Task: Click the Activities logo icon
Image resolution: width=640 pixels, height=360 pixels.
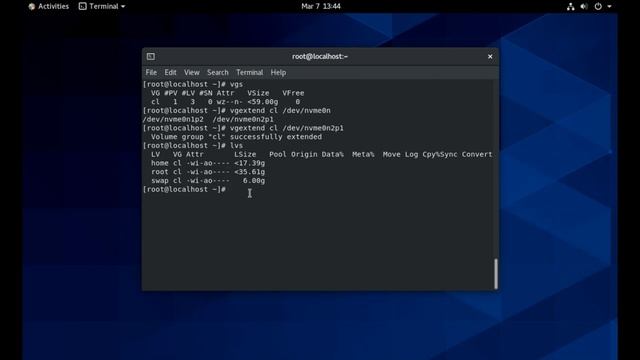Action: (32, 7)
